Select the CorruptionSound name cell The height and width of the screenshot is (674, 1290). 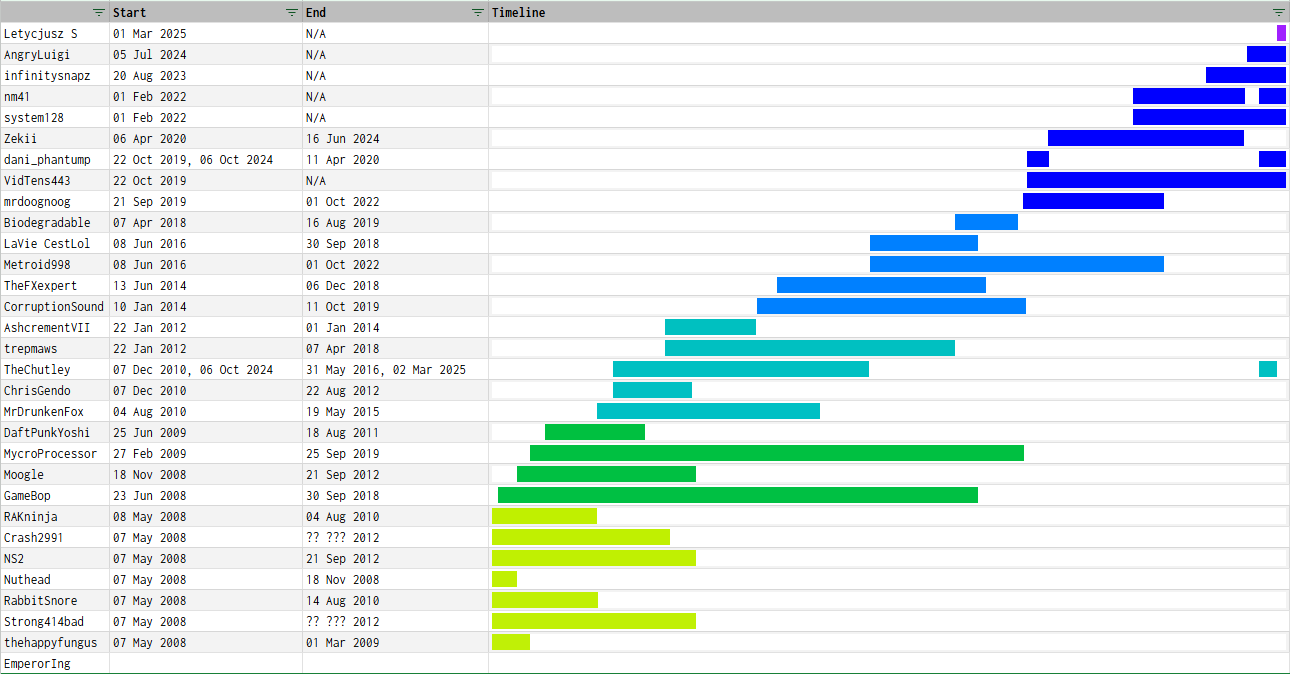coord(53,307)
